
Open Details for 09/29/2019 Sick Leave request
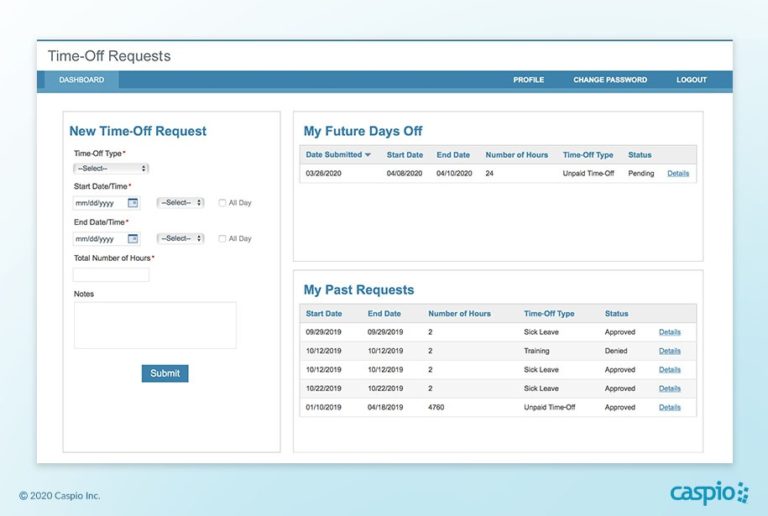[x=669, y=332]
